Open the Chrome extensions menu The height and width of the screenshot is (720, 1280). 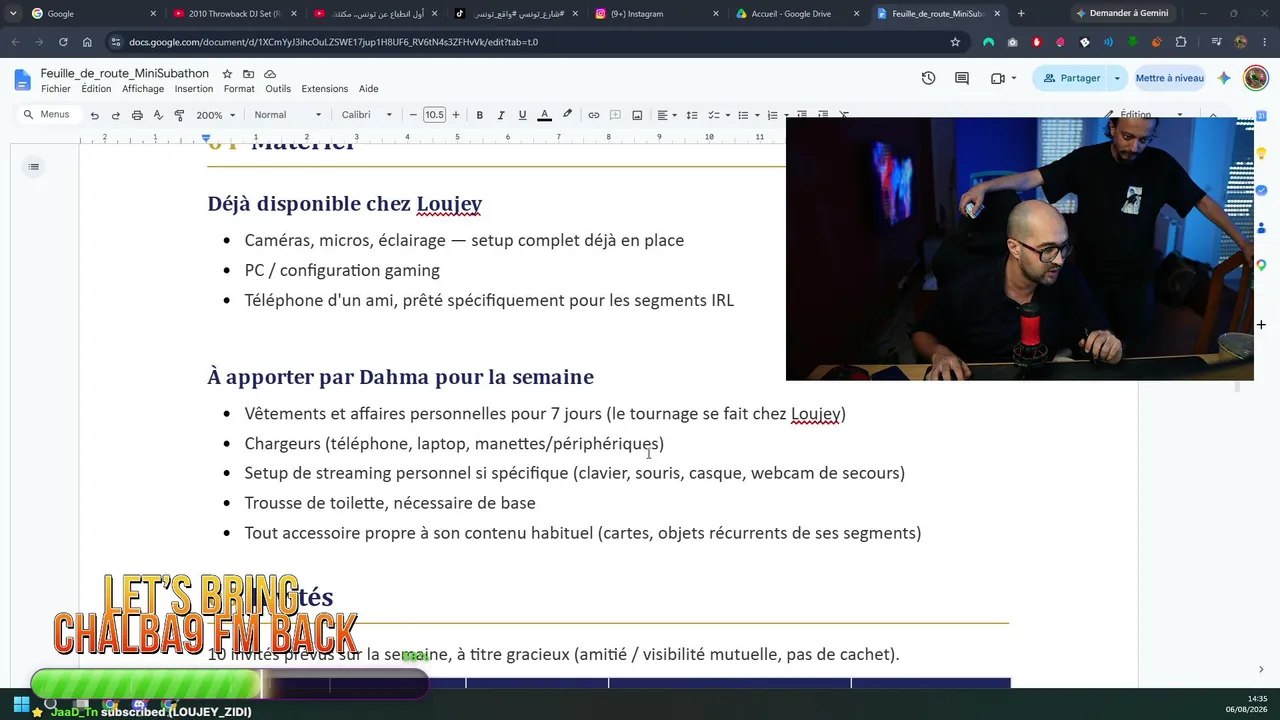[1181, 42]
